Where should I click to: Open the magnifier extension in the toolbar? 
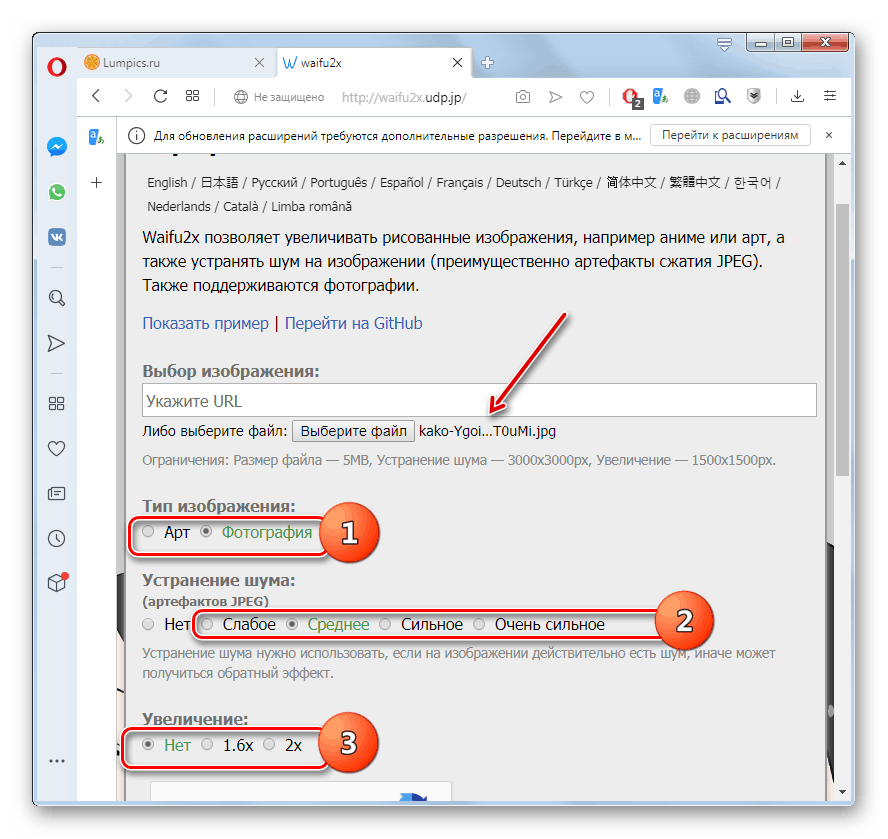point(722,96)
